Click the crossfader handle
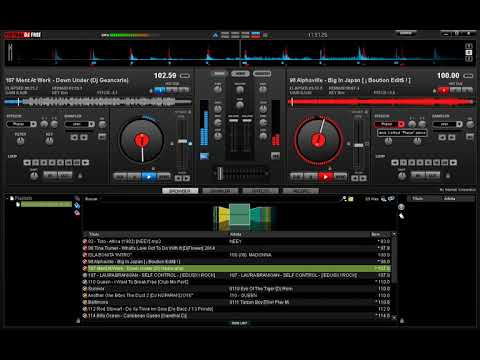 pos(220,173)
